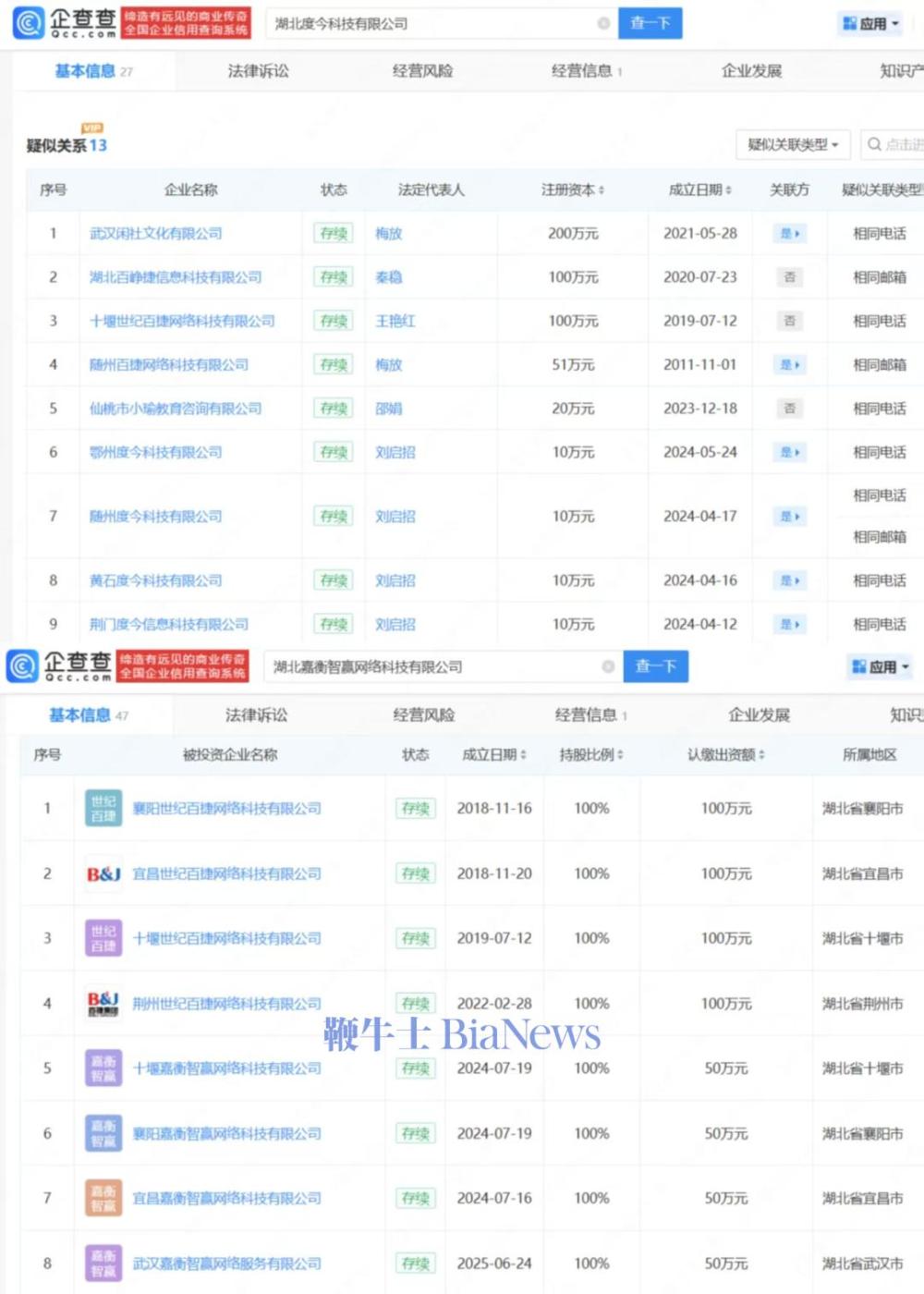The height and width of the screenshot is (1294, 924).
Task: Open the 应用 menu on the 湖北嘉衡 page
Action: (x=881, y=666)
